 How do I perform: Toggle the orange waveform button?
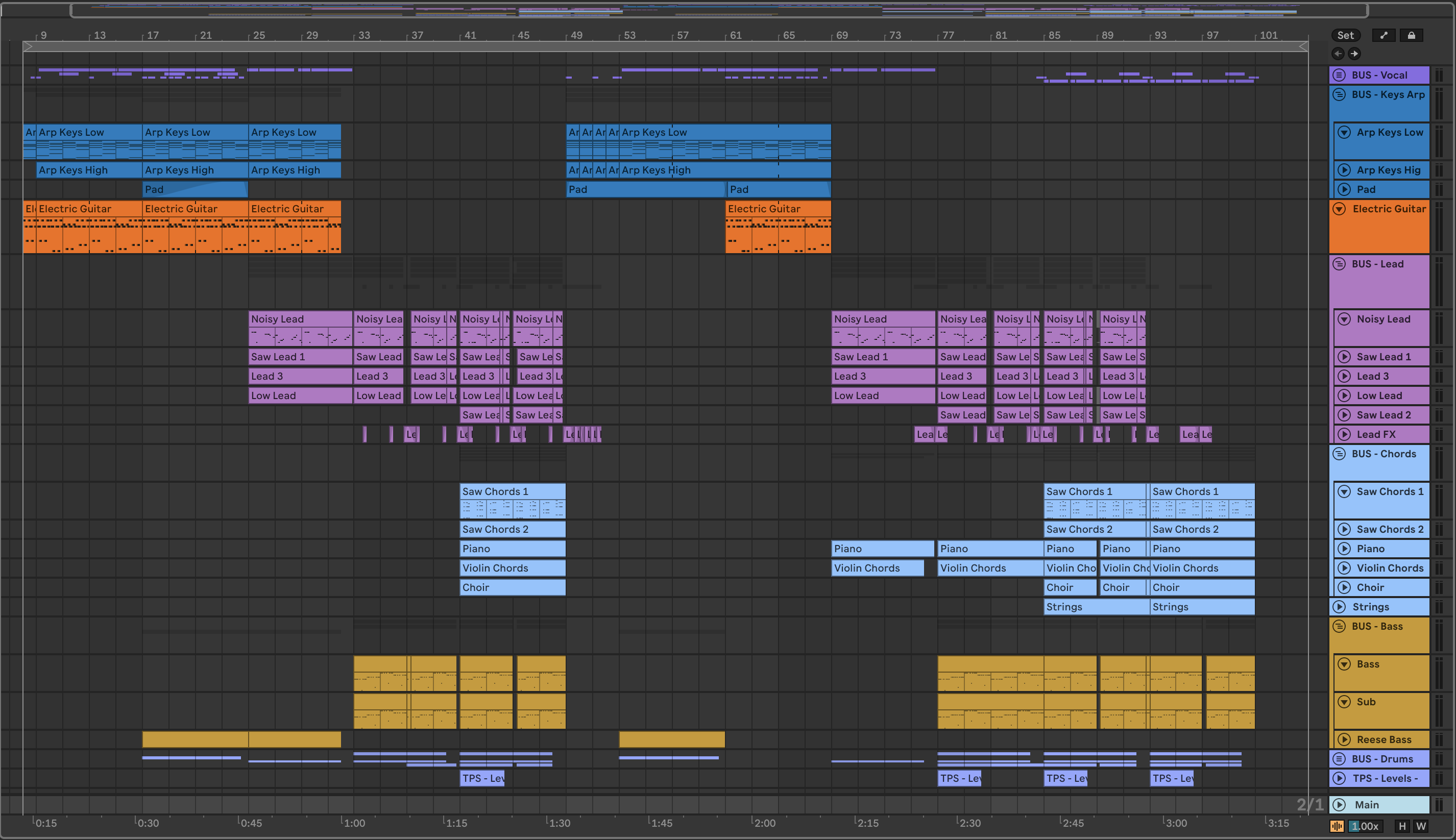[1337, 826]
